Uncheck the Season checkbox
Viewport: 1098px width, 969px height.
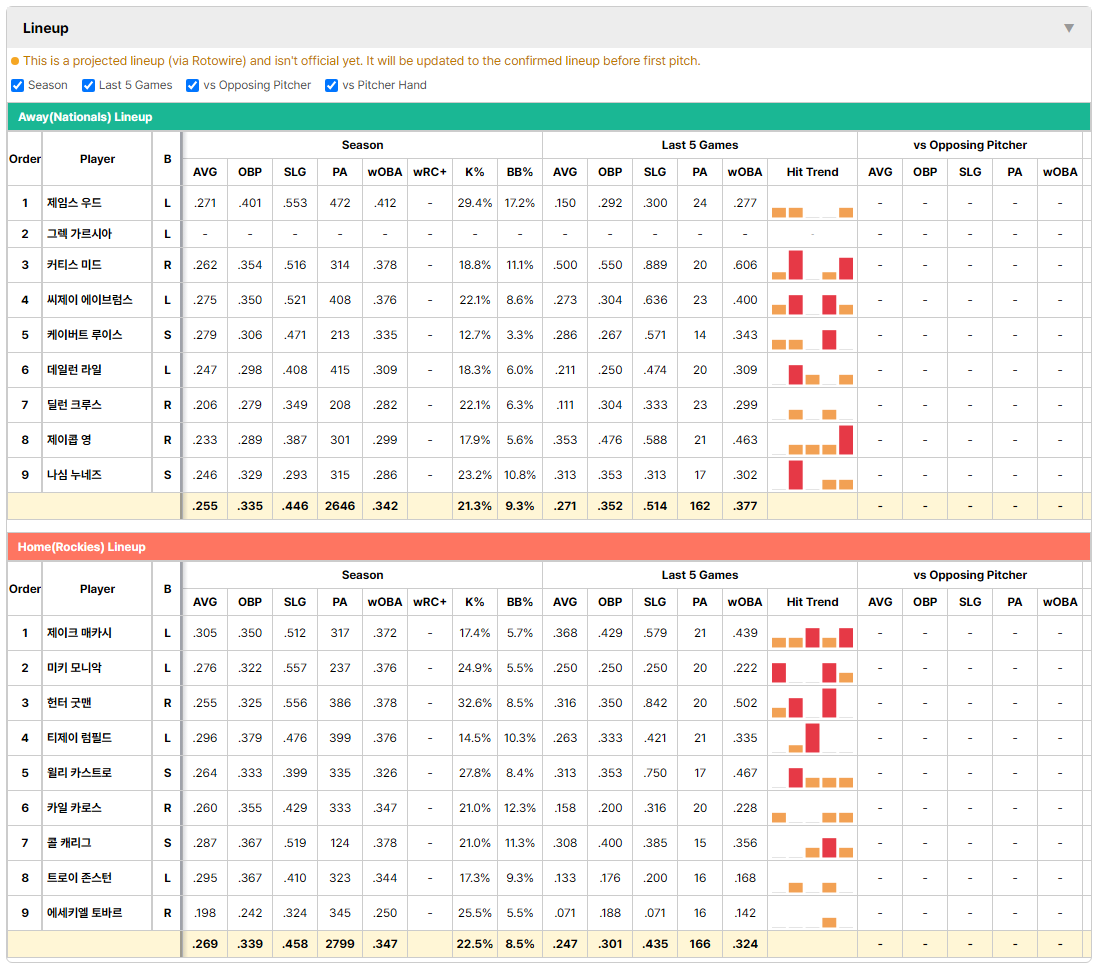coord(18,85)
